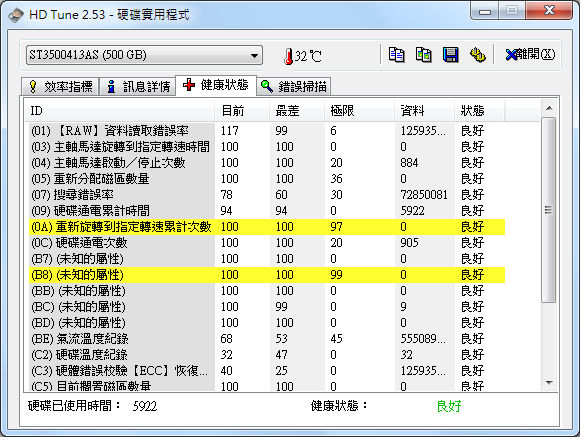
Task: Select highlighted row (0A) 重新旋轉到指定轉速累計次數
Action: click(x=267, y=227)
